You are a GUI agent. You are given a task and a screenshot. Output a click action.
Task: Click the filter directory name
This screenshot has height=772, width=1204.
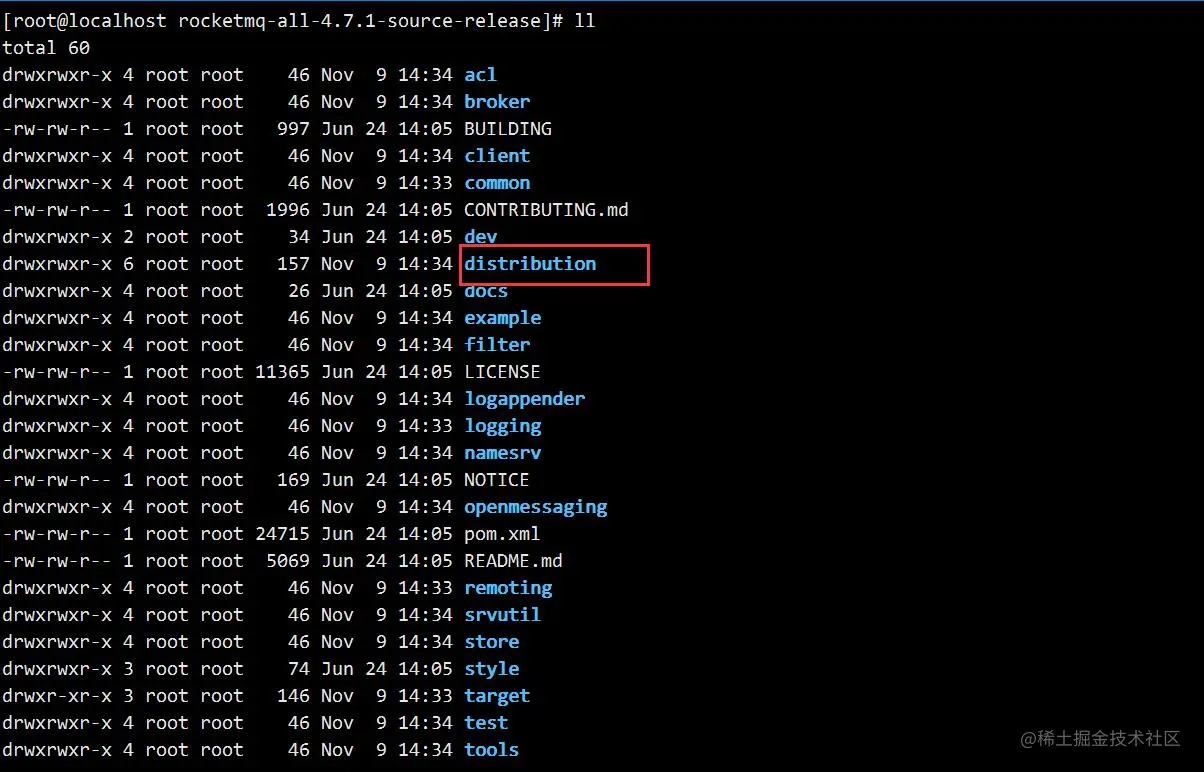(497, 345)
